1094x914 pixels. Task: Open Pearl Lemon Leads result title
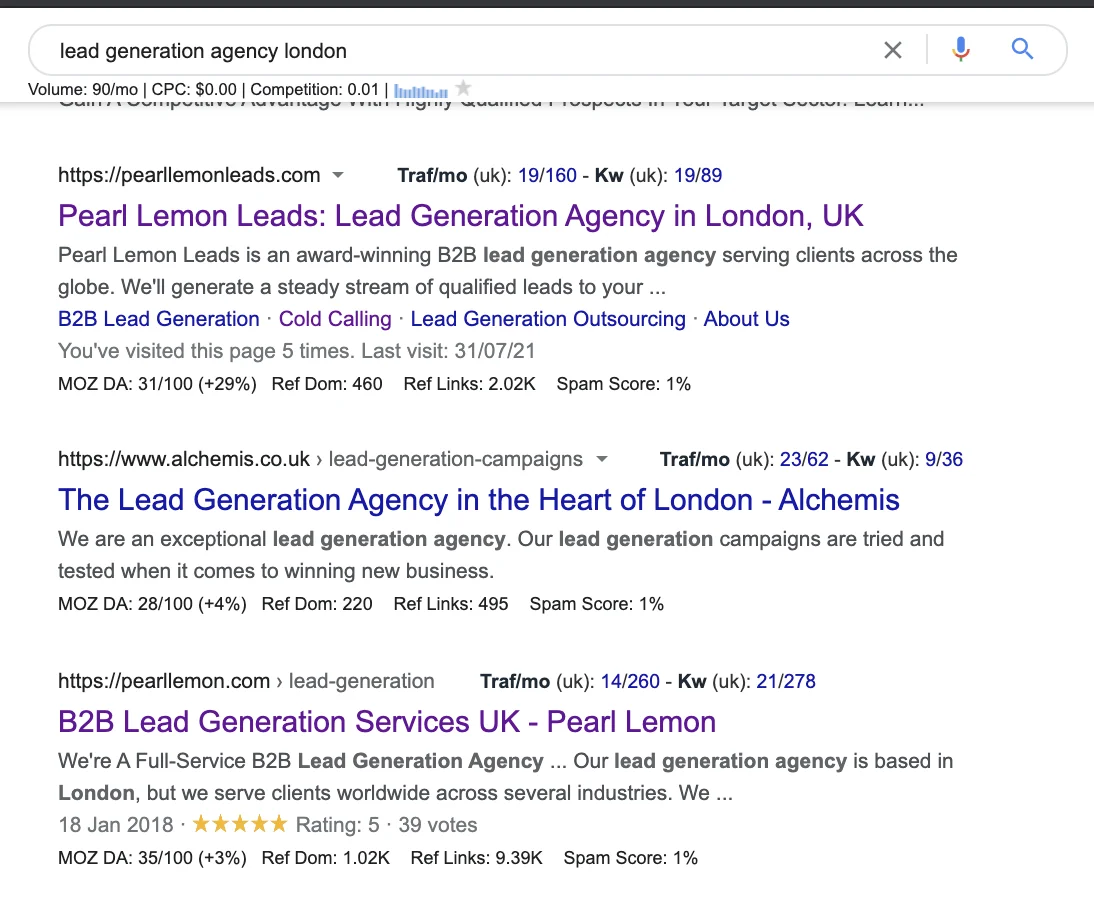coord(460,216)
